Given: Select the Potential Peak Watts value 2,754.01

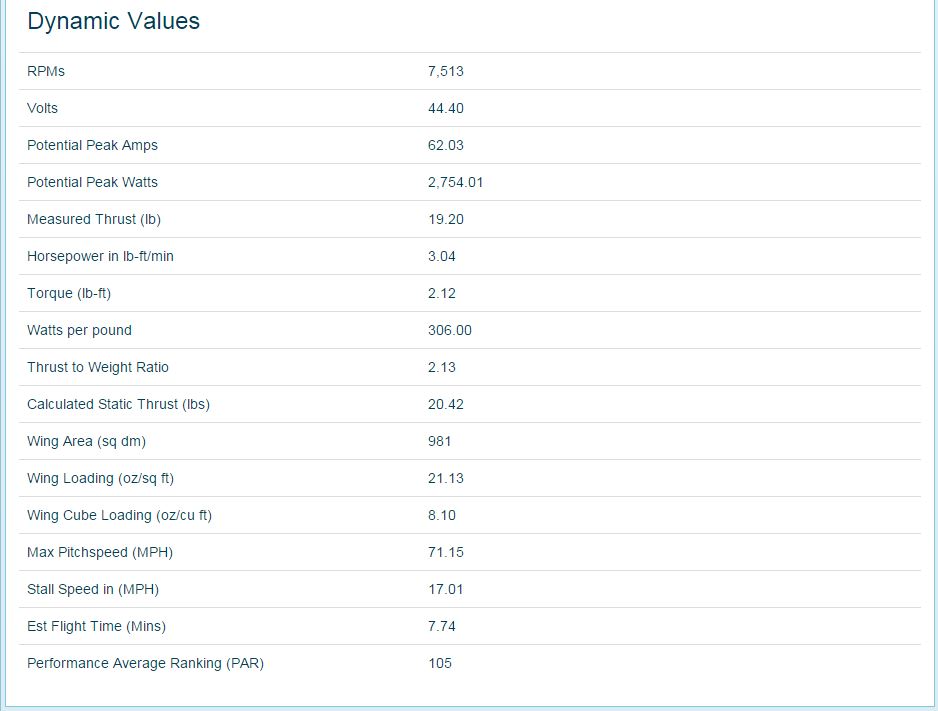Looking at the screenshot, I should [x=455, y=182].
